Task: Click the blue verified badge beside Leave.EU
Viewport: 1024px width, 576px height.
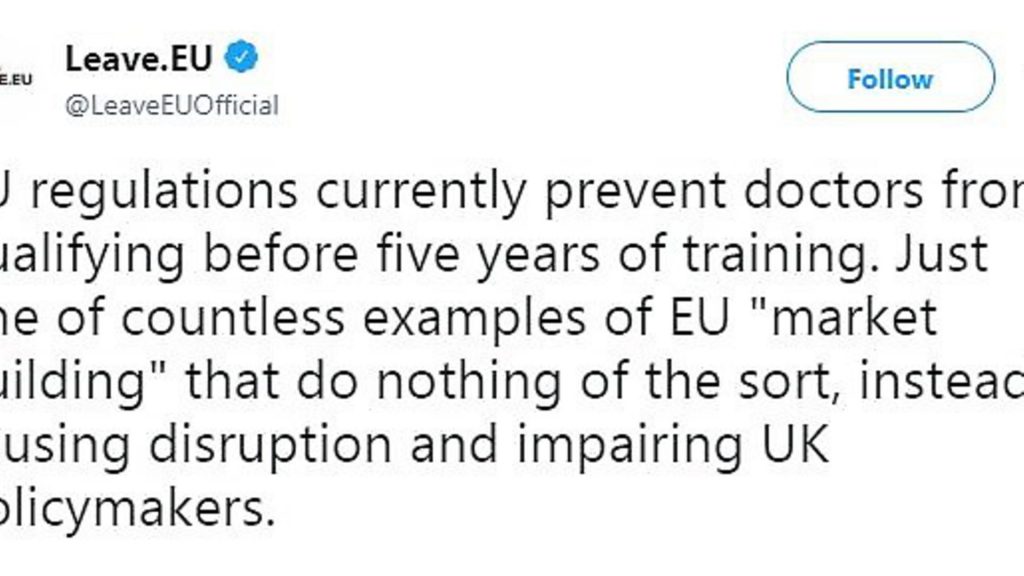Action: (242, 57)
